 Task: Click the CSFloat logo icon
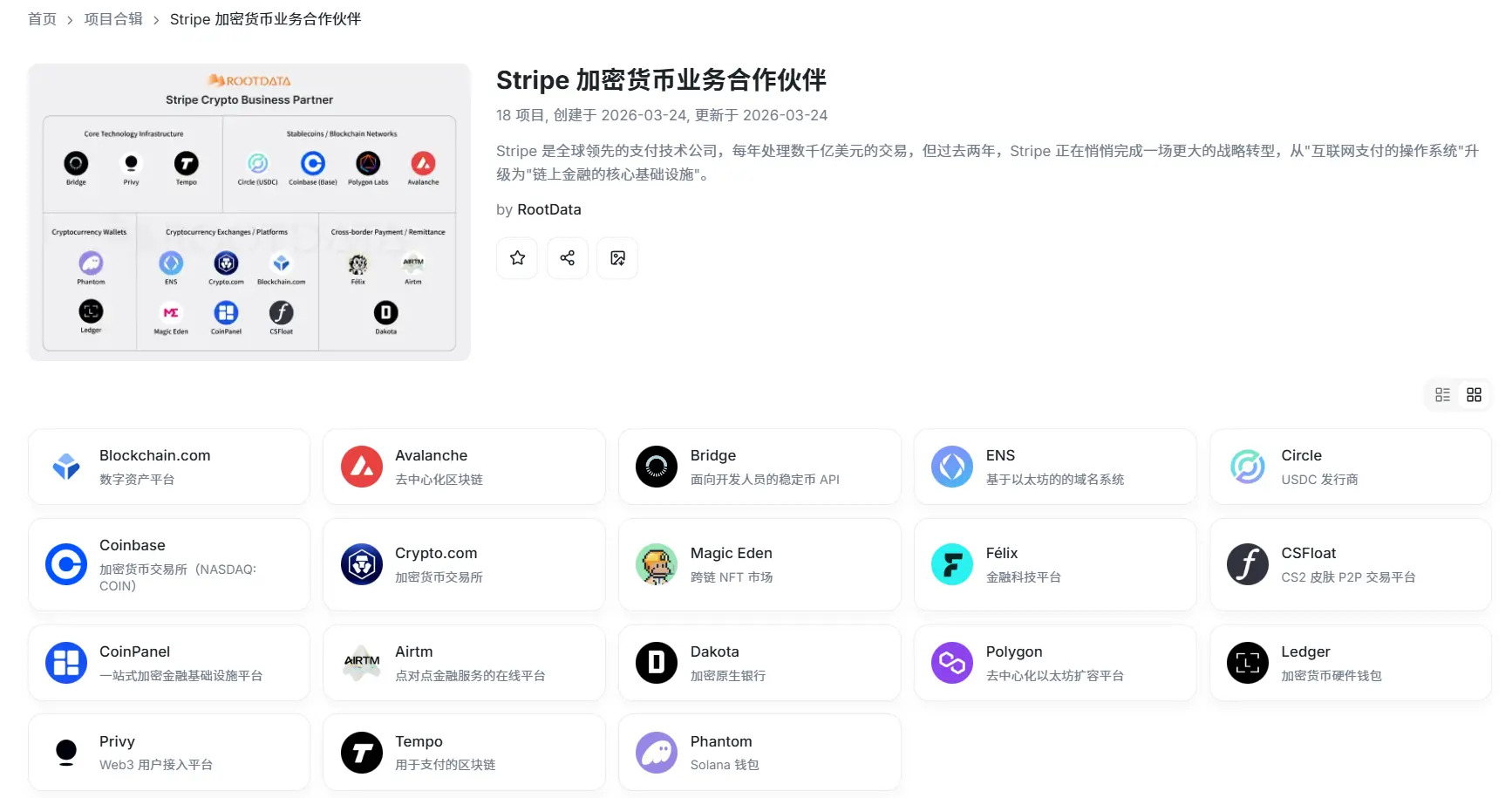(x=1248, y=564)
